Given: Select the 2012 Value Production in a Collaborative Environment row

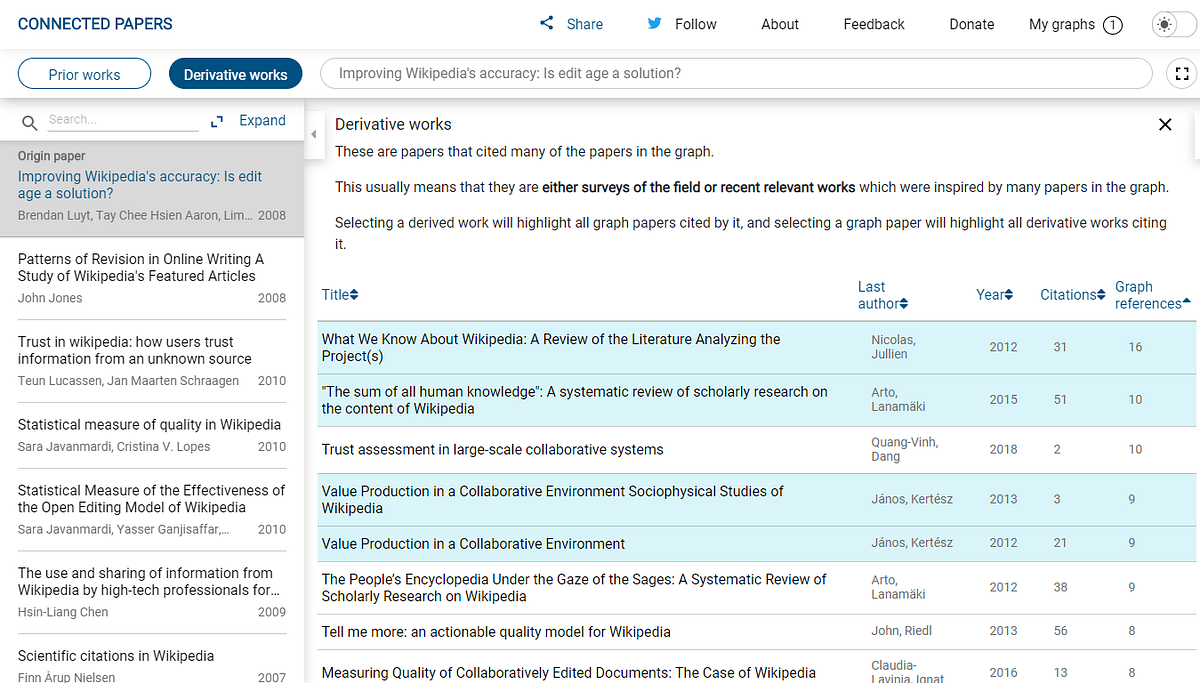Looking at the screenshot, I should click(757, 543).
